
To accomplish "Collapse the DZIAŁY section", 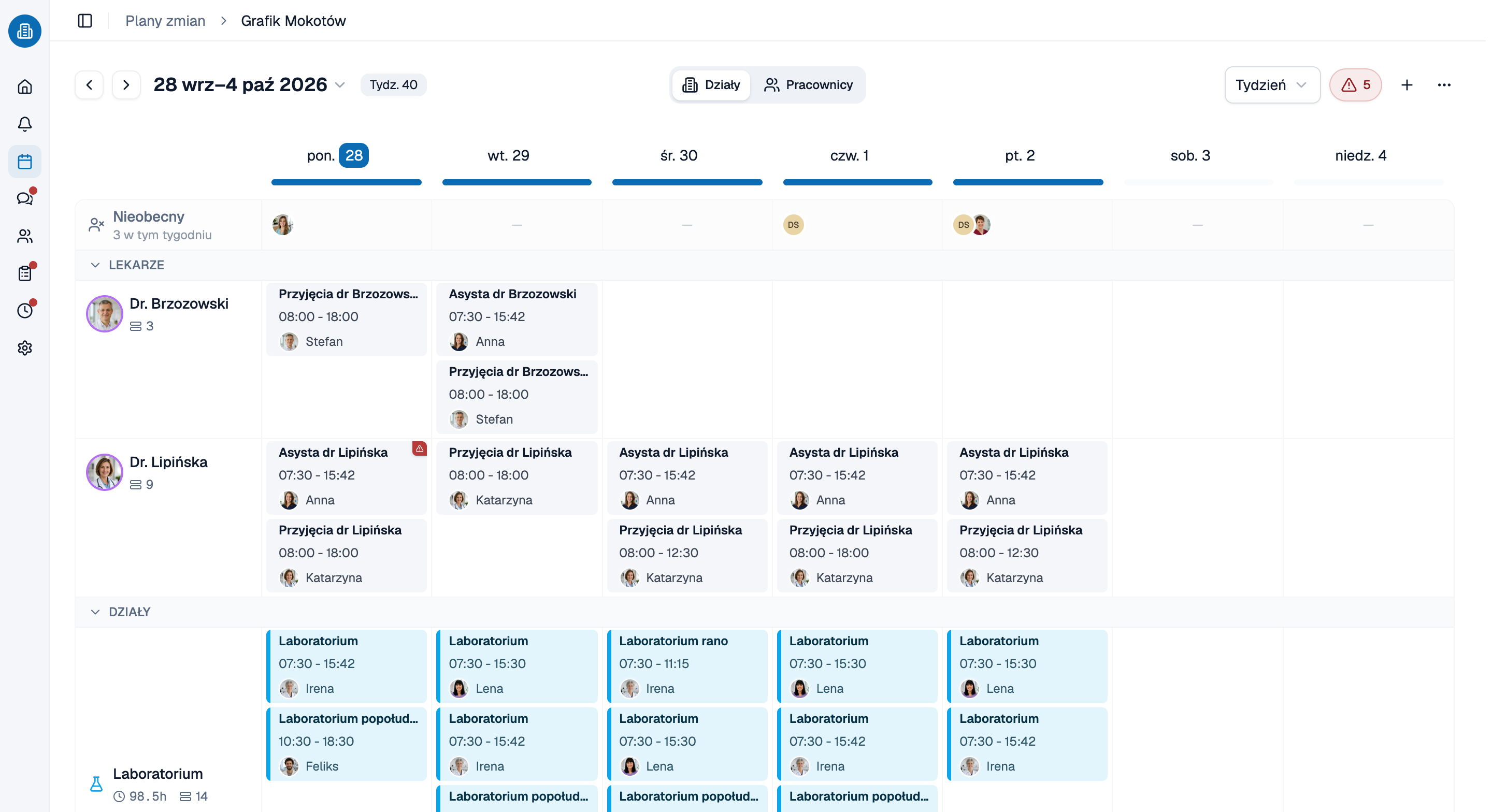I will [95, 612].
